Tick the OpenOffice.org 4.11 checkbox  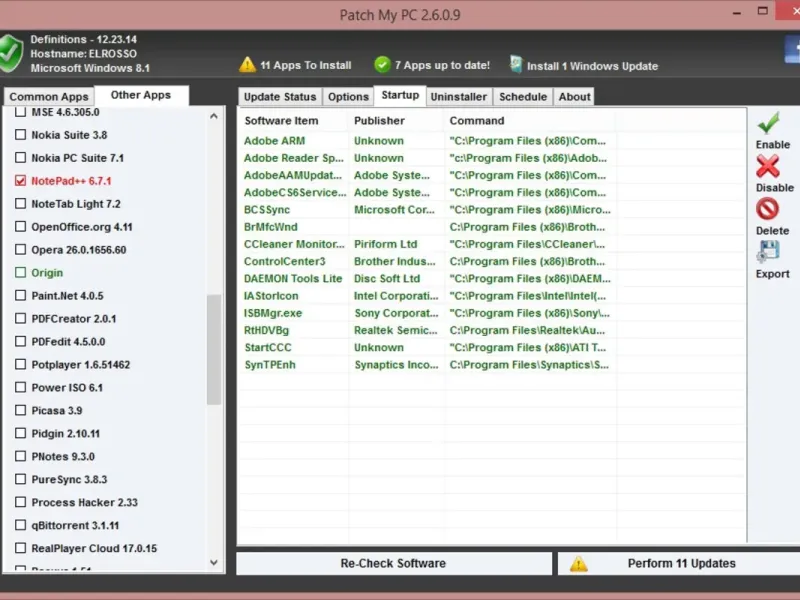click(x=20, y=227)
